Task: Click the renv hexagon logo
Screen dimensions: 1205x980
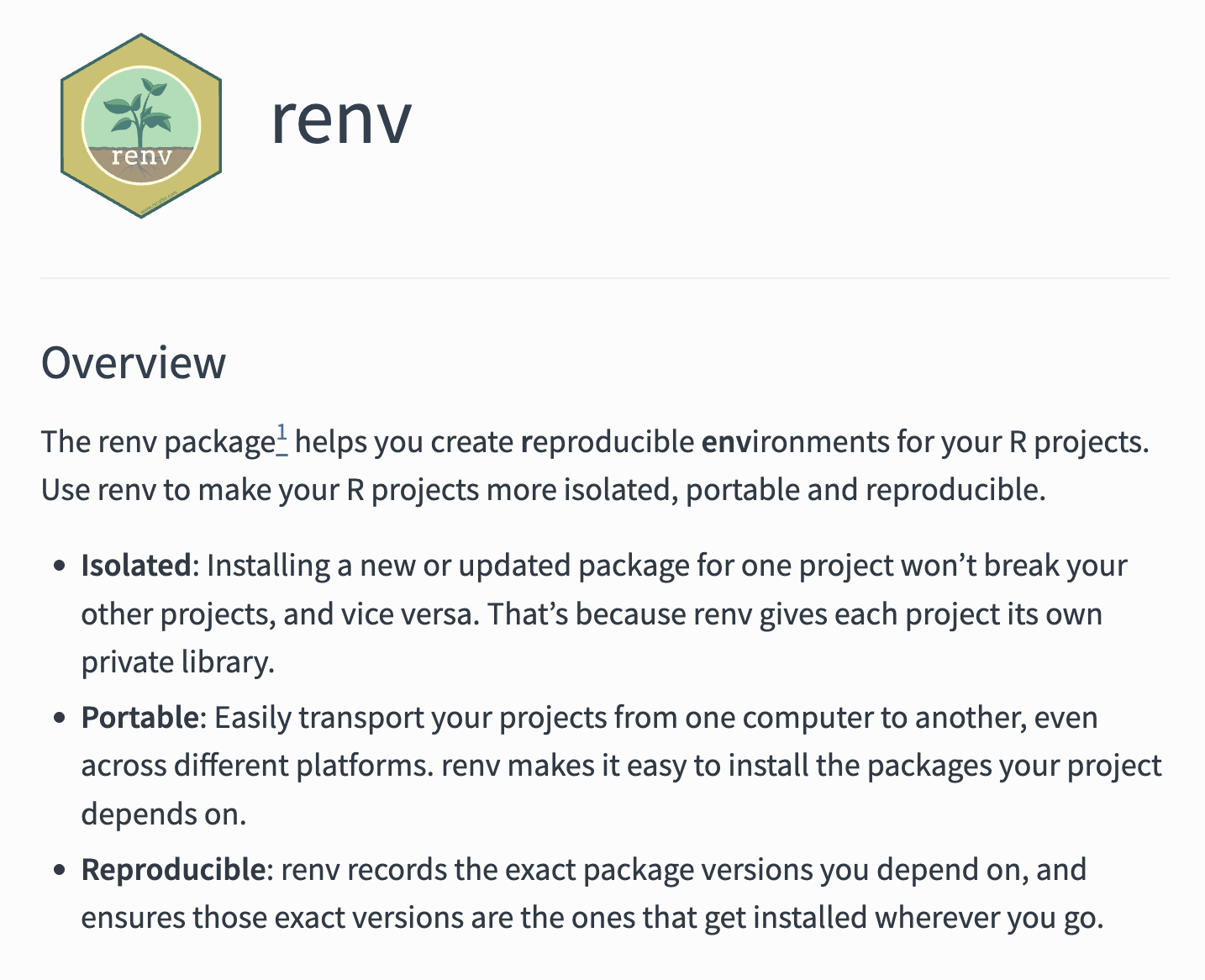Action: (x=141, y=126)
